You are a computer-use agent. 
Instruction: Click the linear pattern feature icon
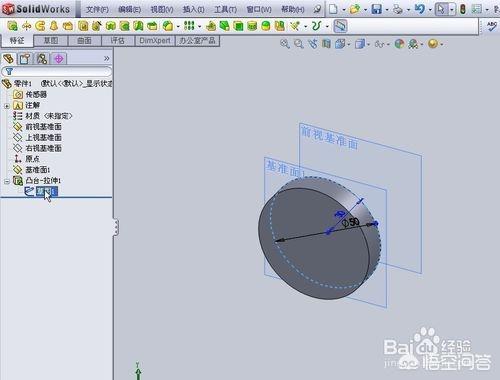pyautogui.click(x=189, y=26)
